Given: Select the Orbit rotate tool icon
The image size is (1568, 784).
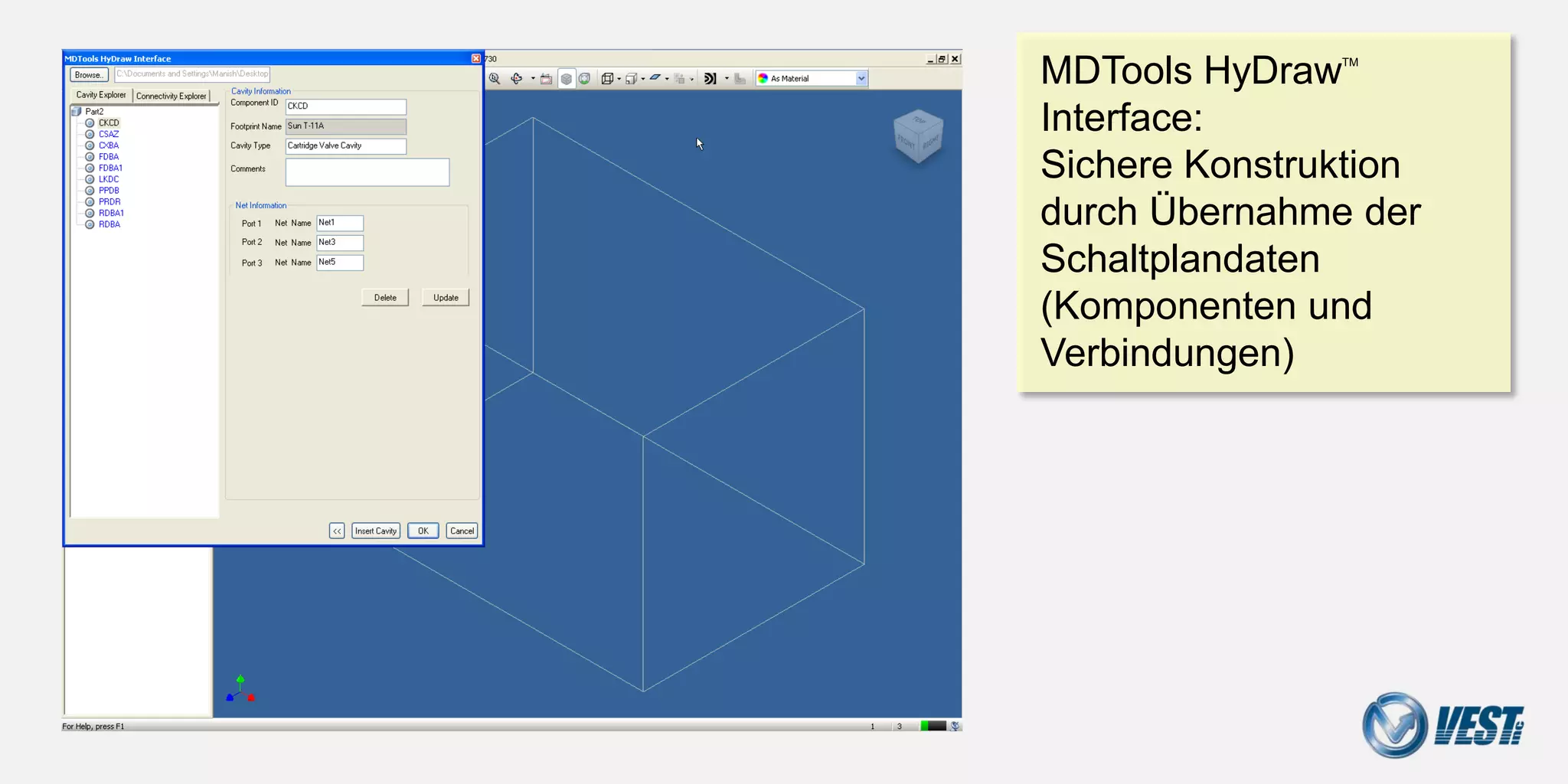Looking at the screenshot, I should click(x=517, y=79).
